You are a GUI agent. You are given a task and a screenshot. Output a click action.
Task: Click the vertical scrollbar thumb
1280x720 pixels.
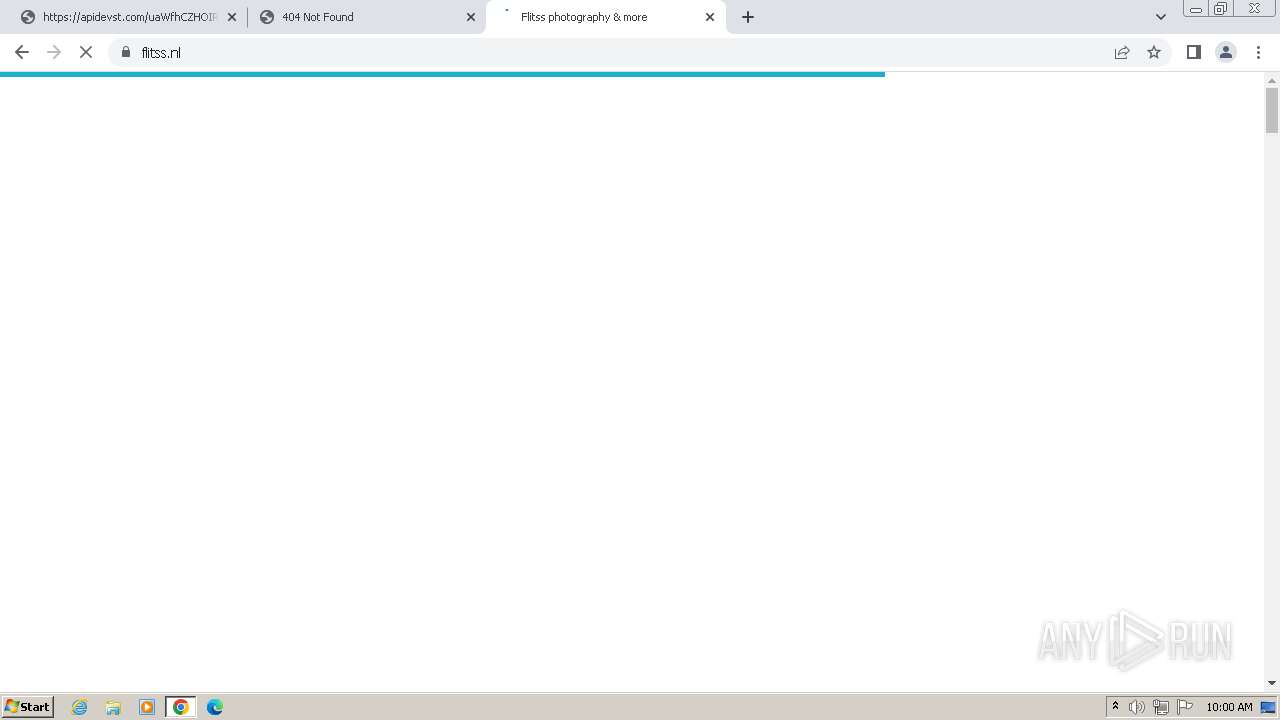pos(1272,110)
